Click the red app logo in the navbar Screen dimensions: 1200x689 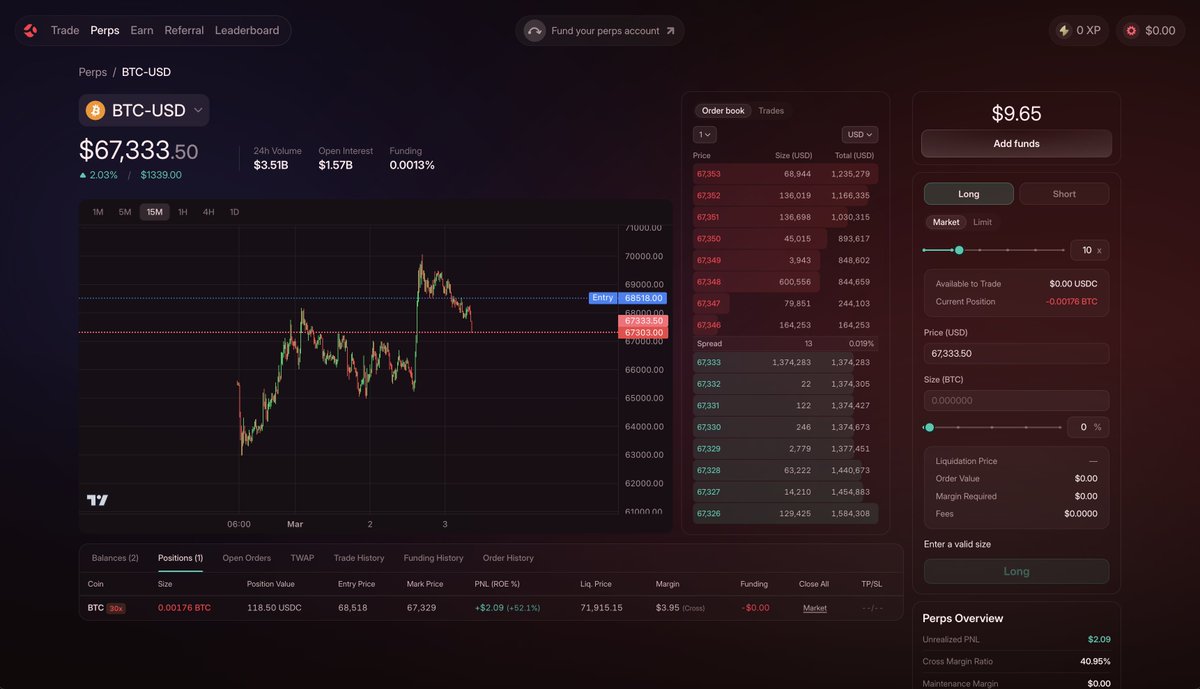point(30,30)
